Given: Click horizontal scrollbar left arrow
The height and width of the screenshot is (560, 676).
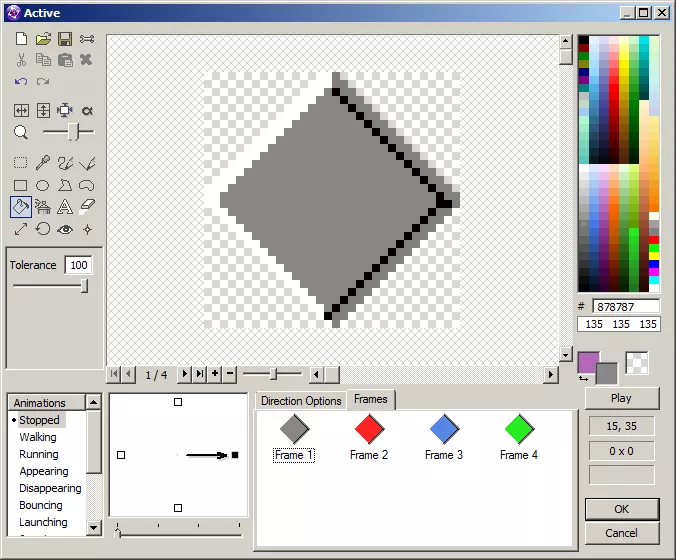Looking at the screenshot, I should pos(316,375).
